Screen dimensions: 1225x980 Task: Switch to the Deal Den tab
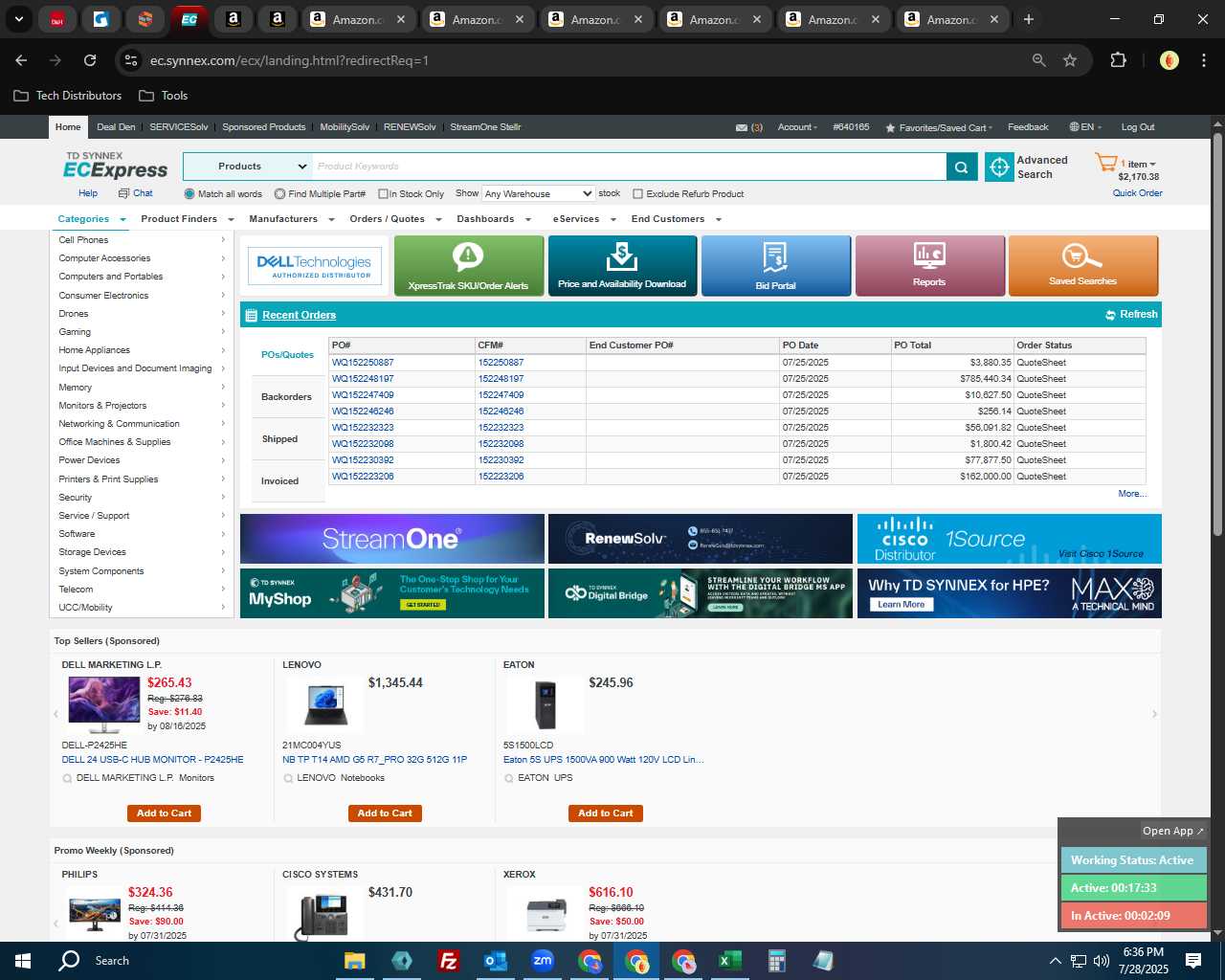tap(116, 127)
